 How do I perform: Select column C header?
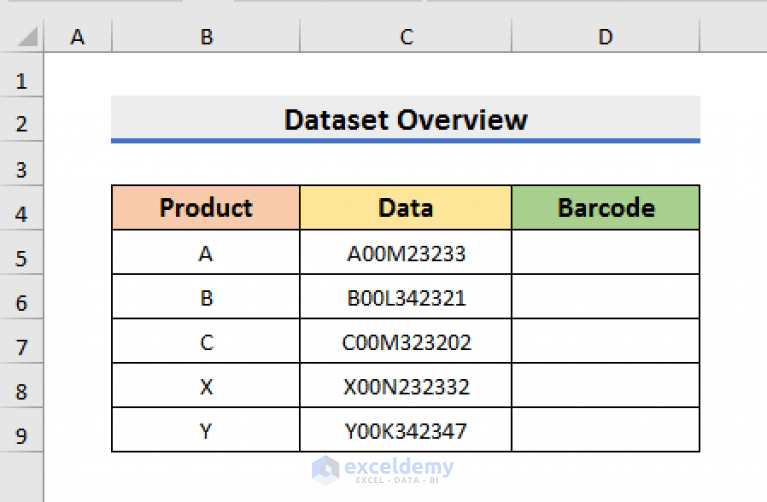click(406, 36)
